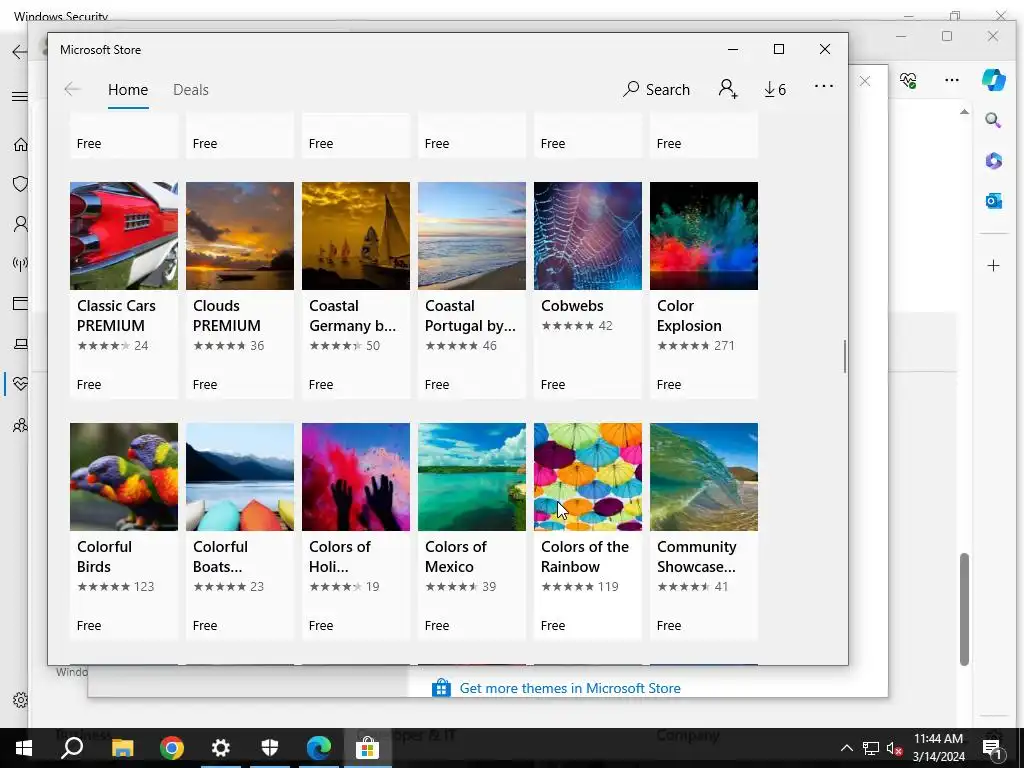The width and height of the screenshot is (1024, 768).
Task: Click the back arrow in Windows Security
Action: click(x=20, y=52)
